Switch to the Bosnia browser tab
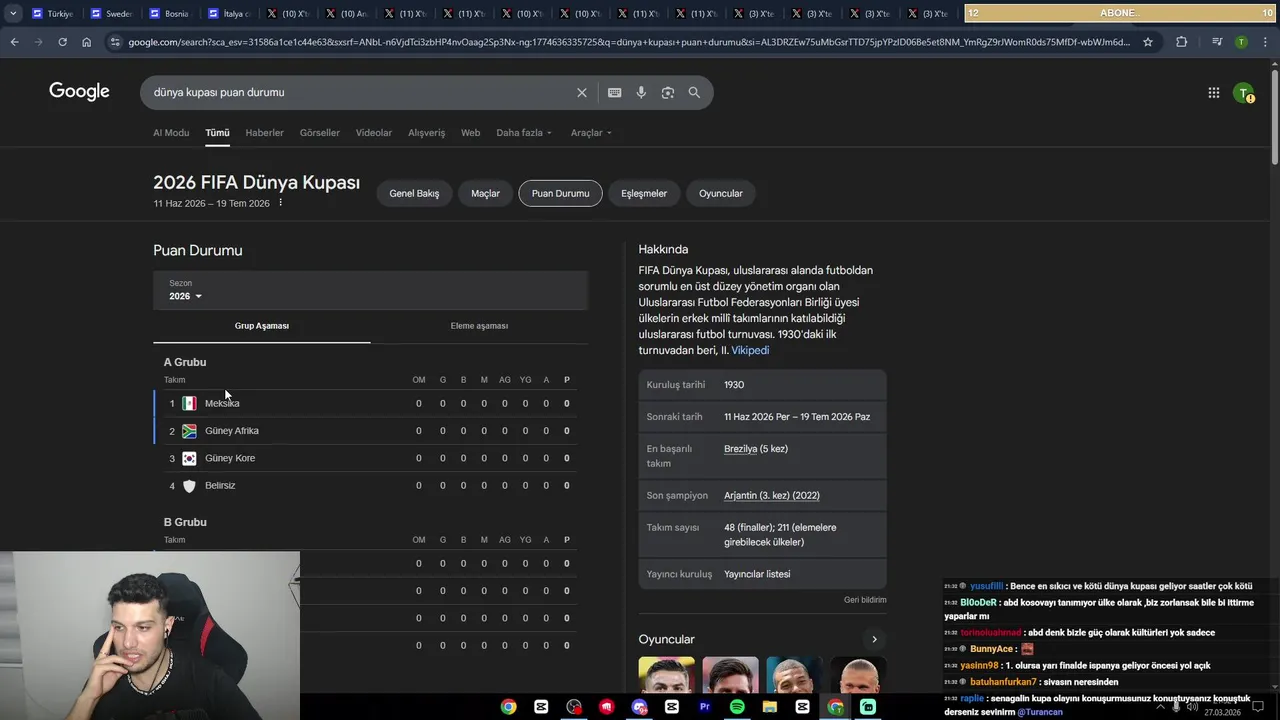This screenshot has width=1280, height=720. point(169,14)
